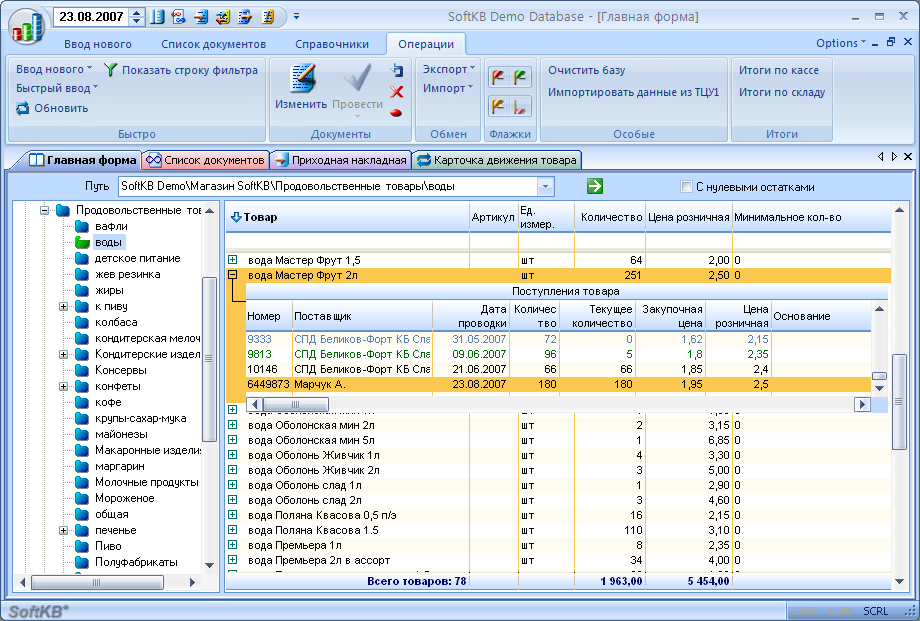920x621 pixels.
Task: Switch to the Ввод нового ribbon tab
Action: (98, 44)
